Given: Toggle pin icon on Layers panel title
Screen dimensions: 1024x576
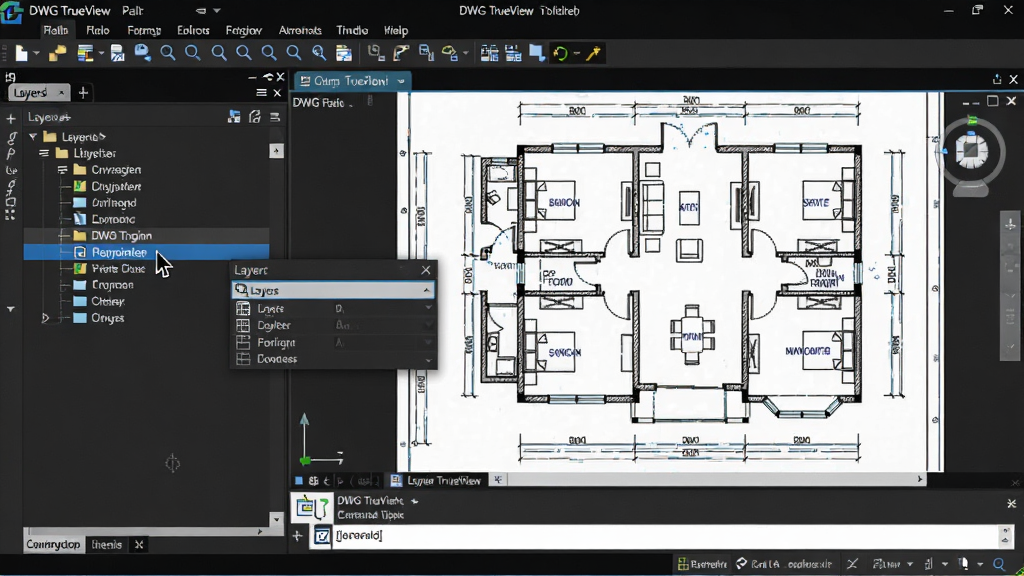Looking at the screenshot, I should click(x=268, y=77).
